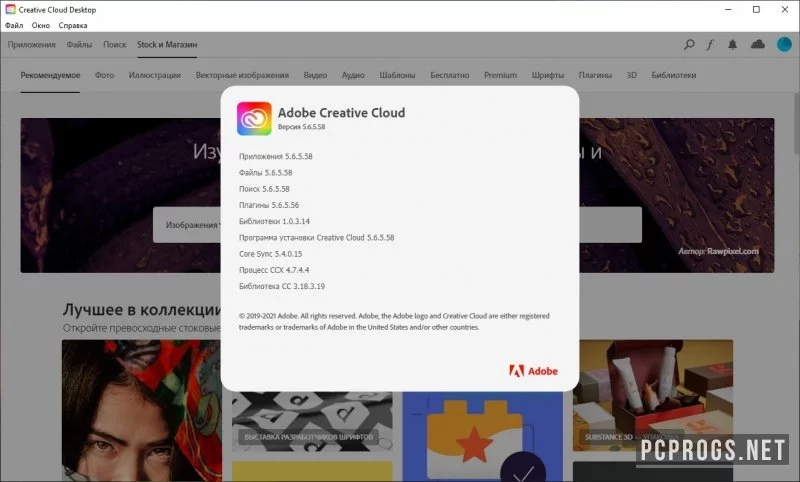Select the Векторные изображения category
The image size is (800, 482).
point(242,75)
